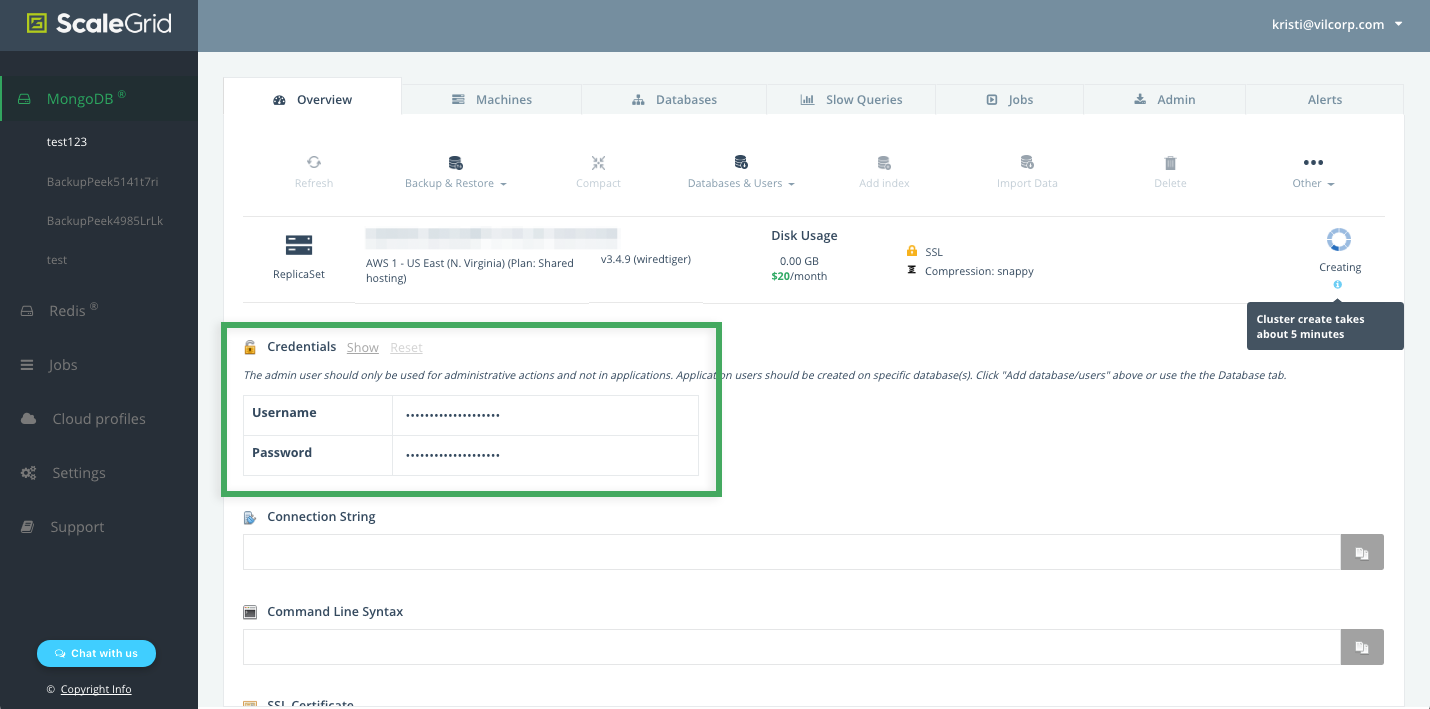This screenshot has height=709, width=1430.
Task: Click the Compression snappy icon
Action: pos(912,270)
